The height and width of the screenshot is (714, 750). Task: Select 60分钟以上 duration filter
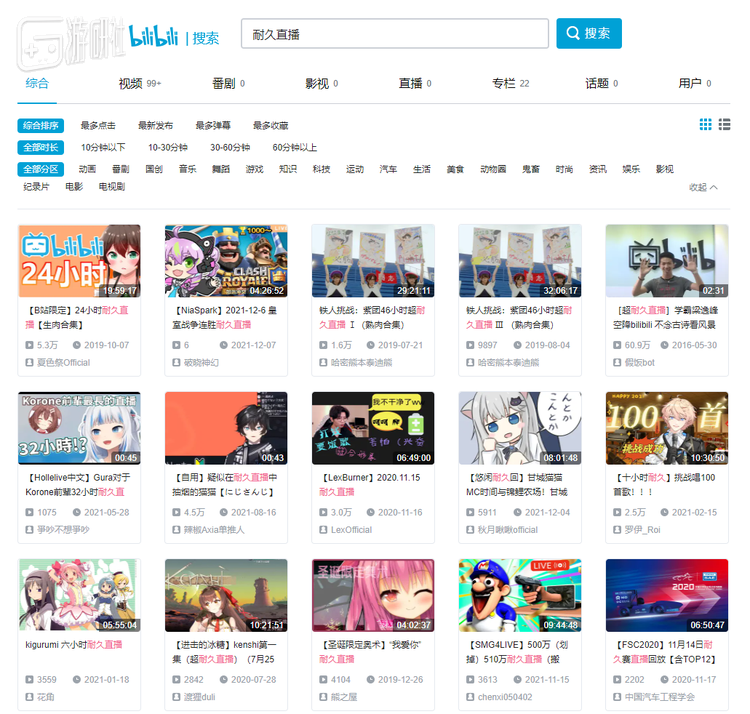pos(295,147)
